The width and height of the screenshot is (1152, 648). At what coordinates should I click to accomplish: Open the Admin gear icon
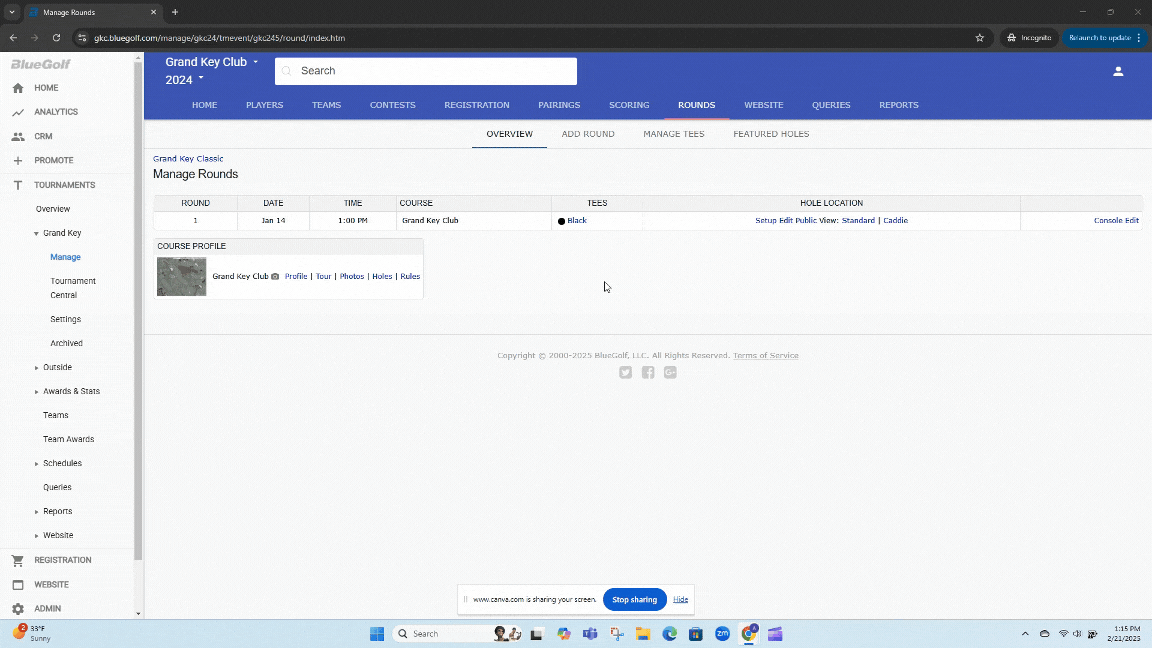(x=18, y=609)
